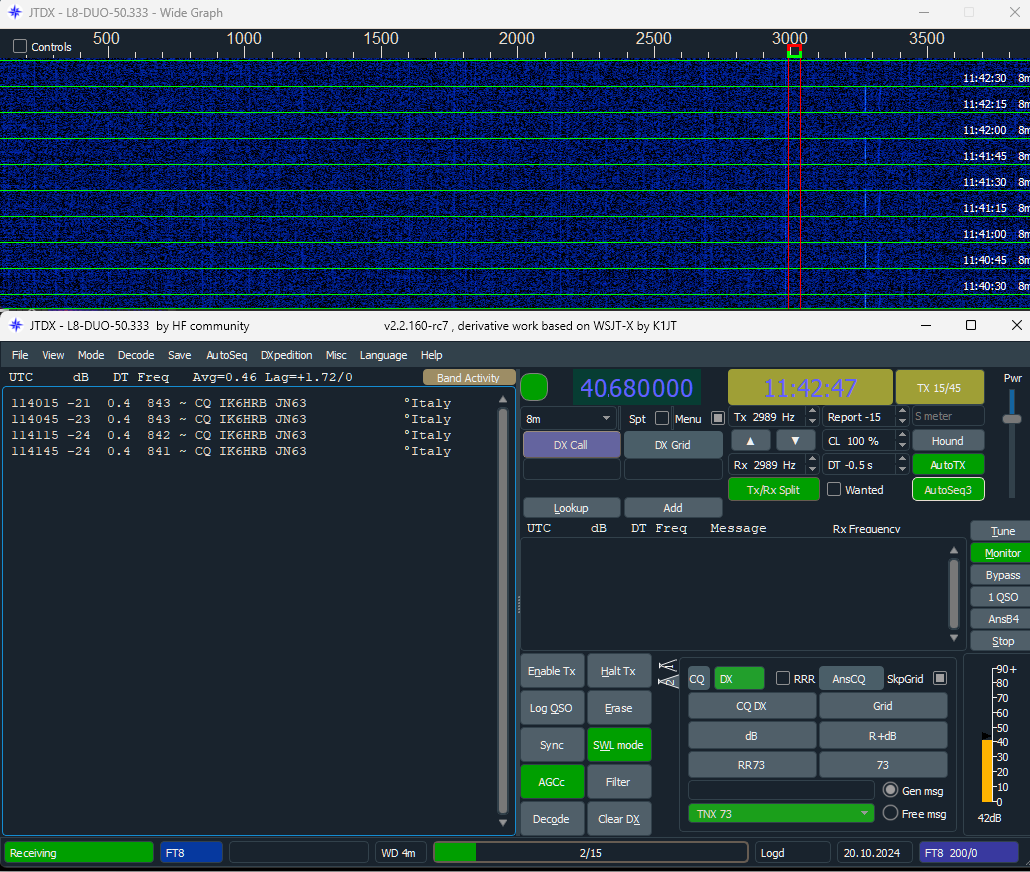Open the Help menu
1030x872 pixels.
pyautogui.click(x=431, y=355)
